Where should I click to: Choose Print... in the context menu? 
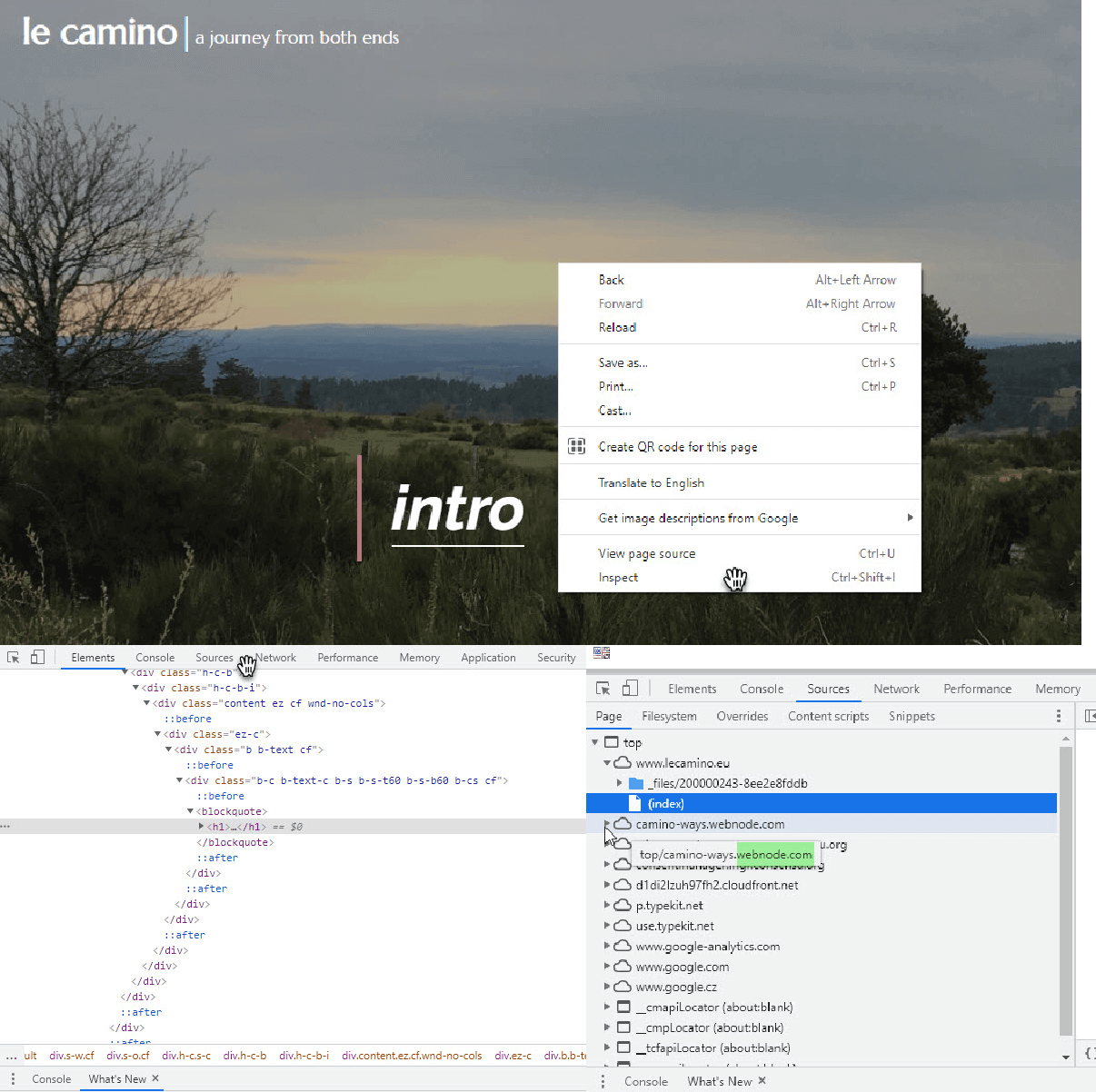(740, 386)
